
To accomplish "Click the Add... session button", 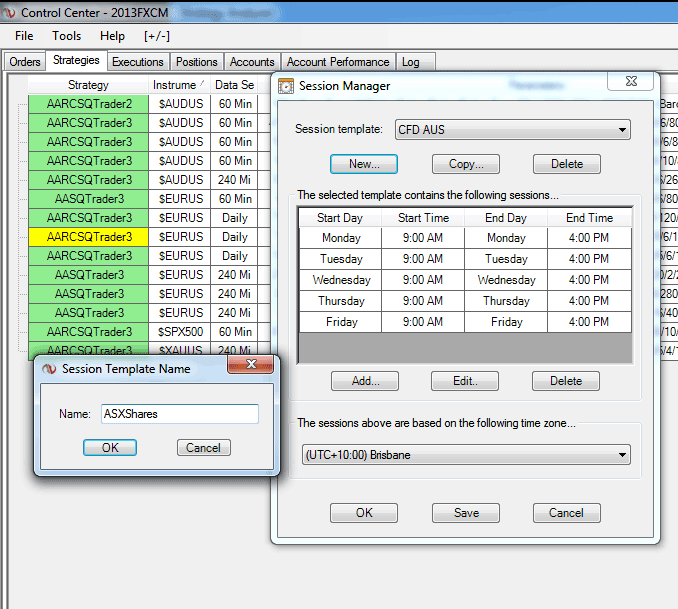I will (x=365, y=381).
